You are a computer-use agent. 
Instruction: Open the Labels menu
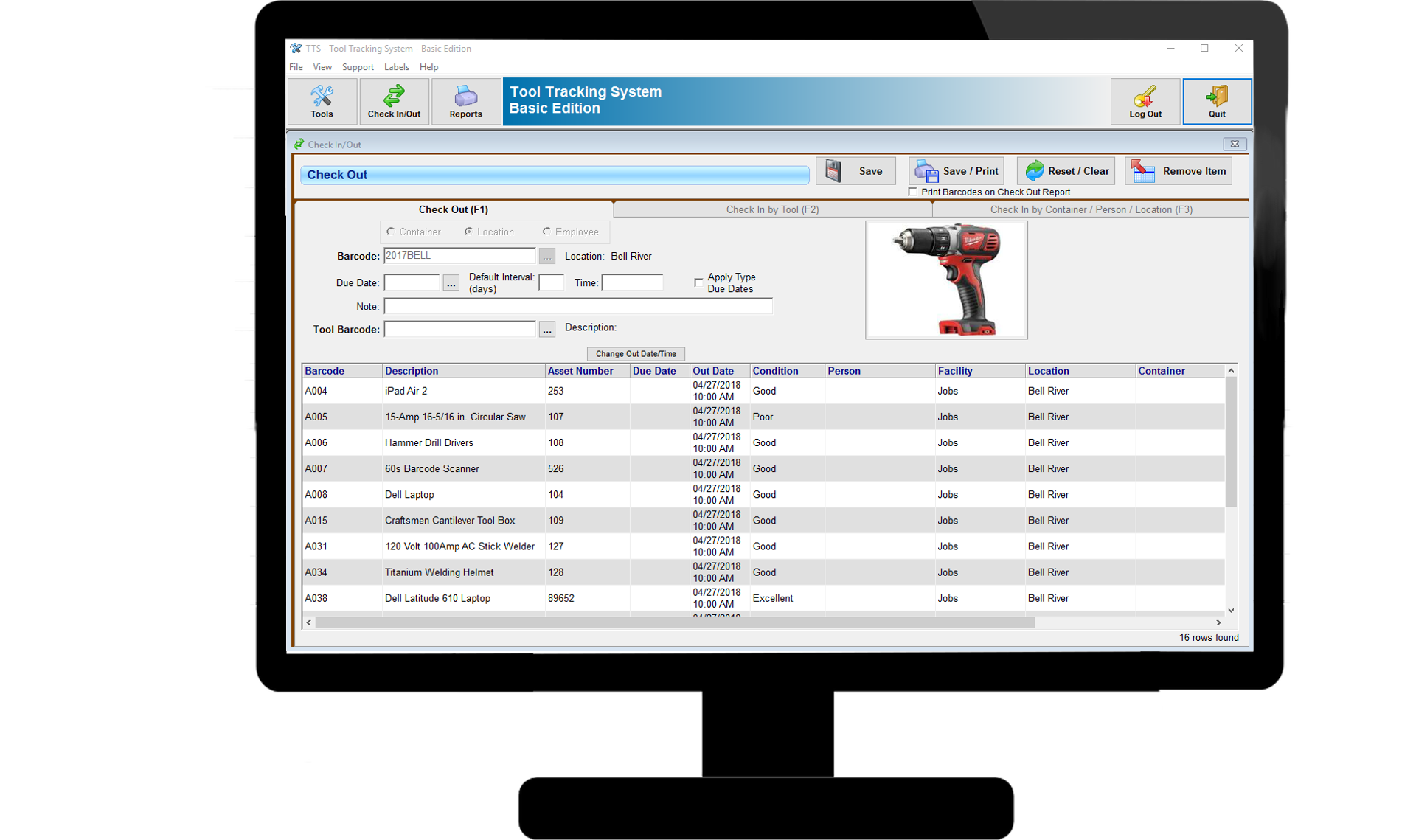tap(396, 67)
